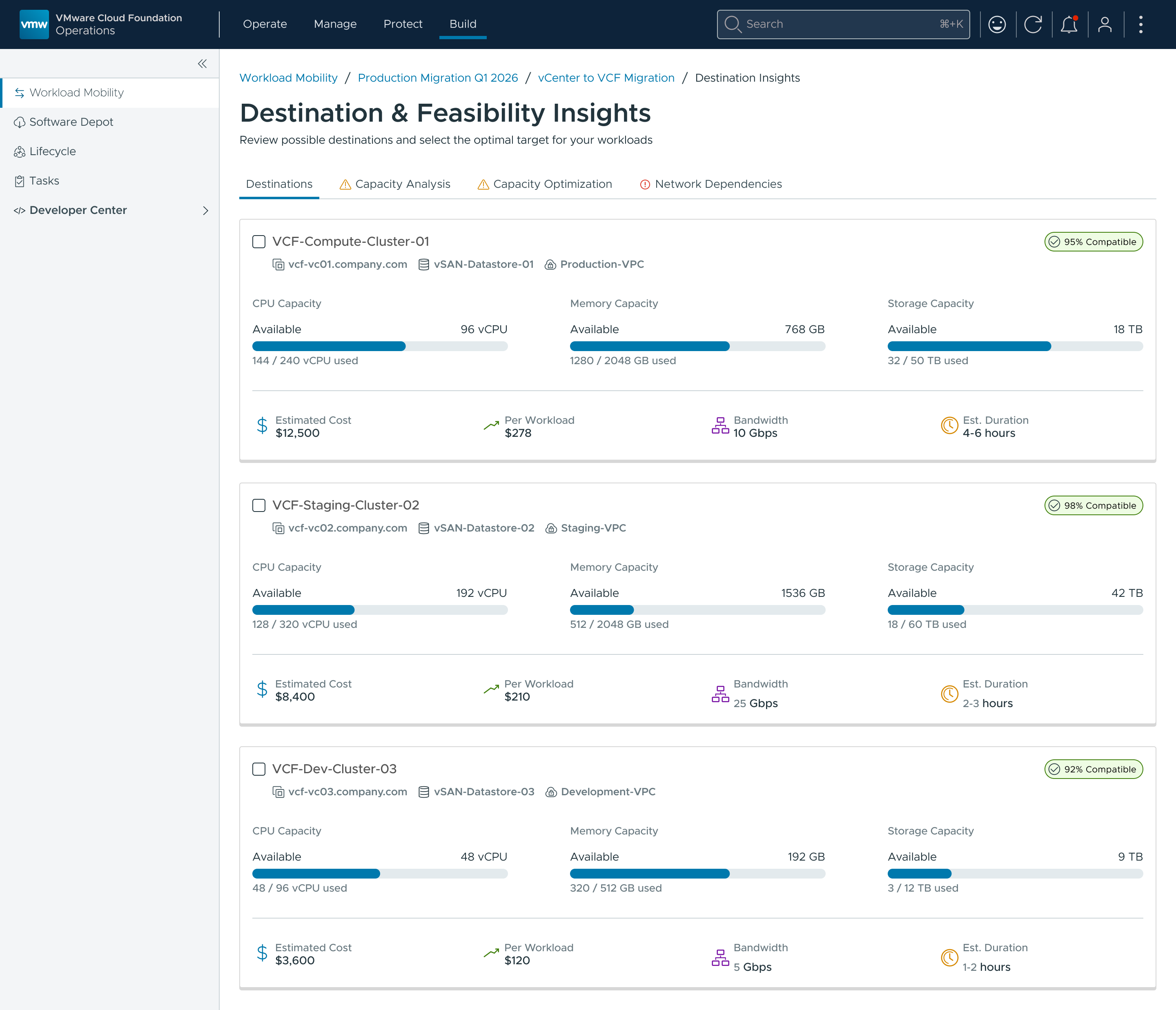The image size is (1176, 1010).
Task: Open the feedback smiley icon
Action: tap(997, 24)
